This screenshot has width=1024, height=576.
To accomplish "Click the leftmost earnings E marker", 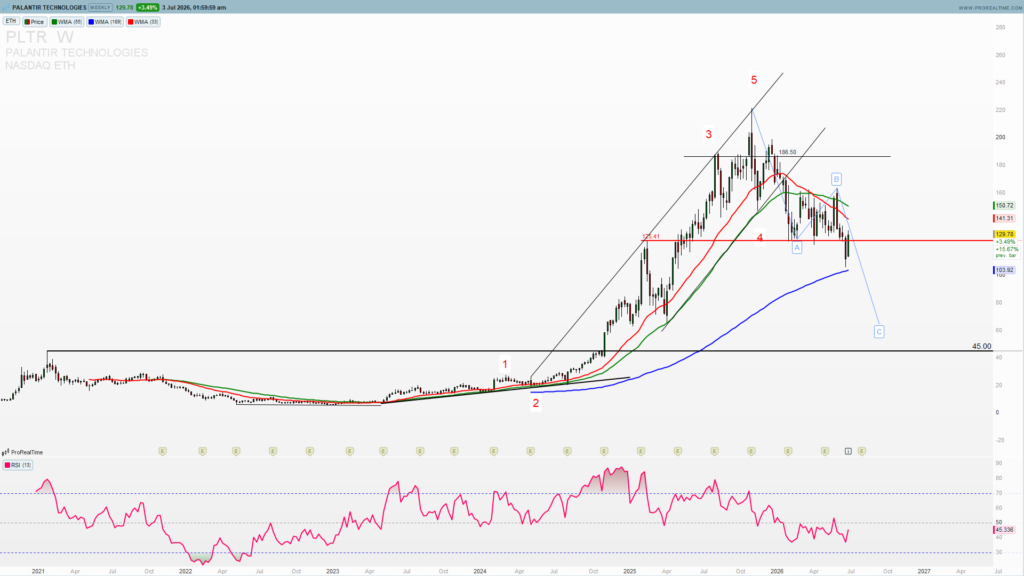I will [x=163, y=451].
